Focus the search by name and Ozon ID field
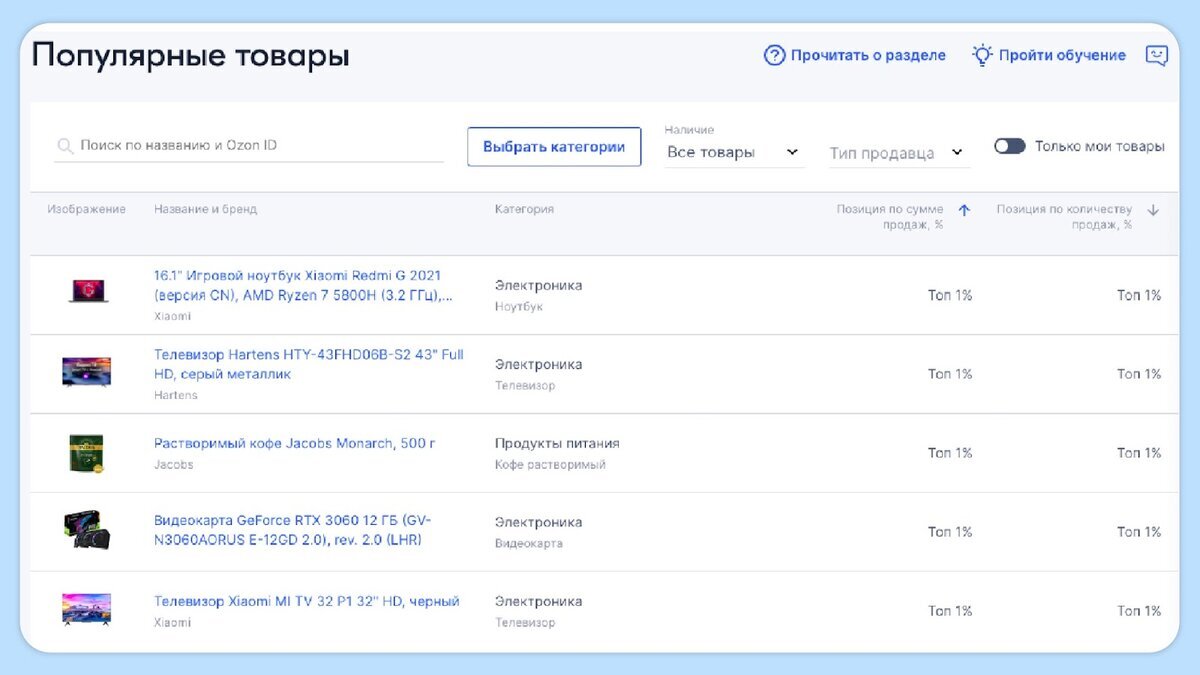This screenshot has height=675, width=1200. tap(249, 146)
